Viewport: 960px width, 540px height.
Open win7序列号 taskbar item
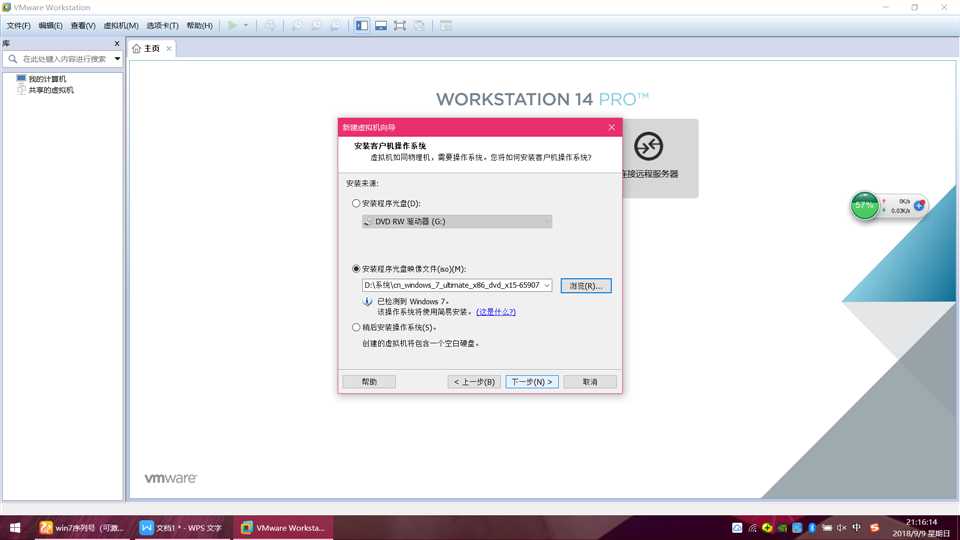(82, 528)
